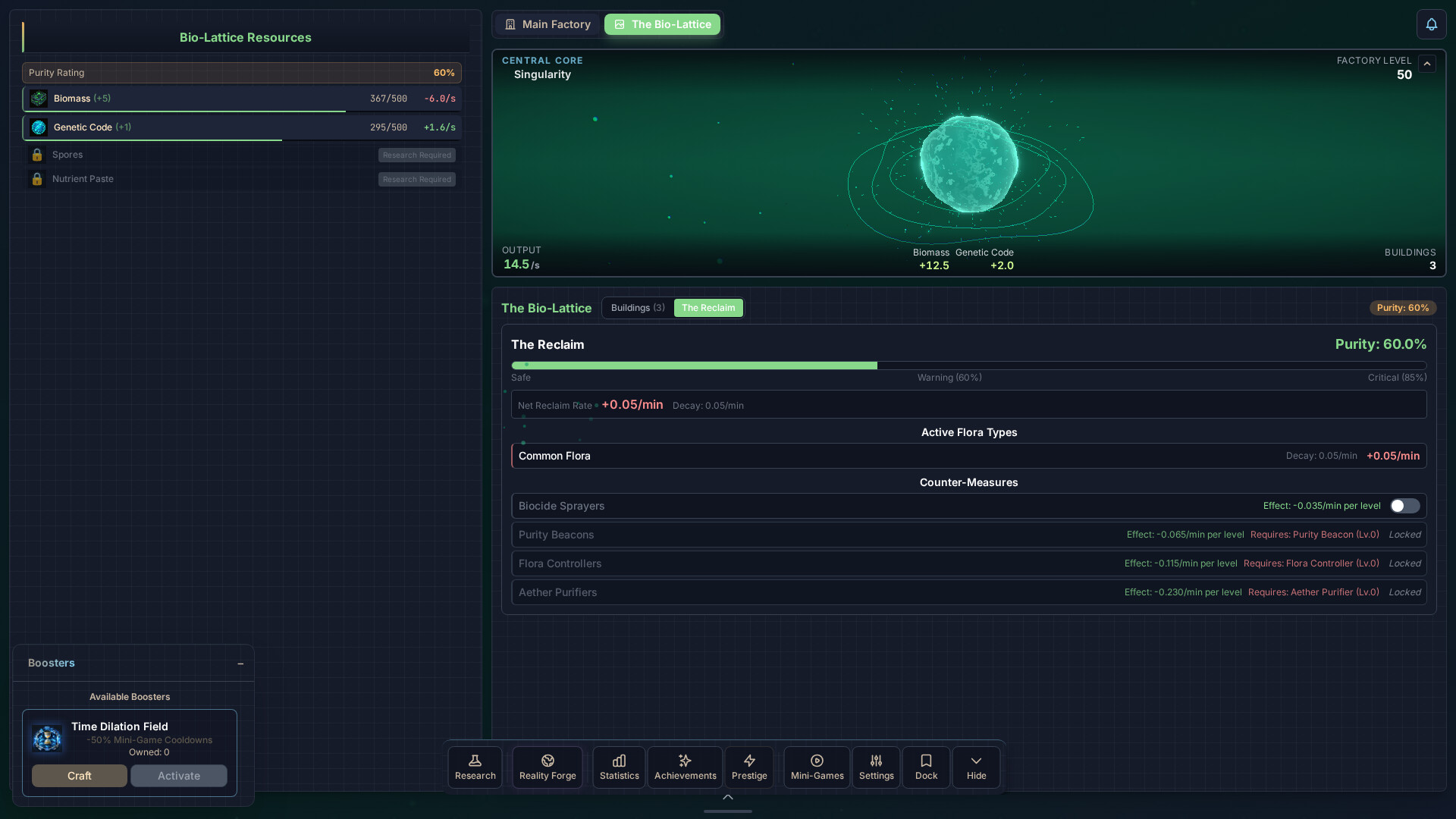This screenshot has width=1456, height=819.
Task: Open the Research panel icon
Action: pyautogui.click(x=475, y=767)
